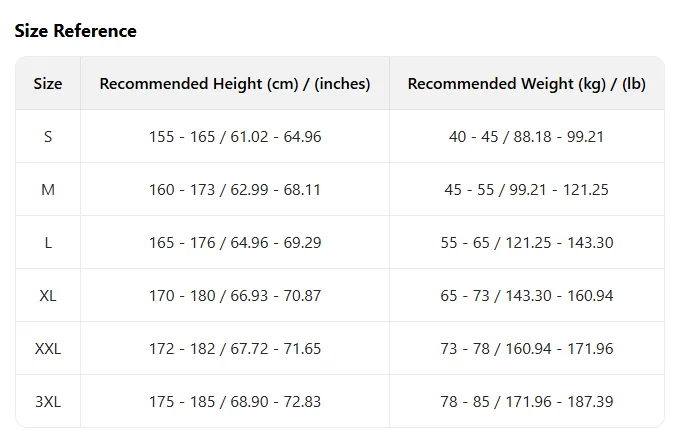Select the Size column header

point(48,83)
